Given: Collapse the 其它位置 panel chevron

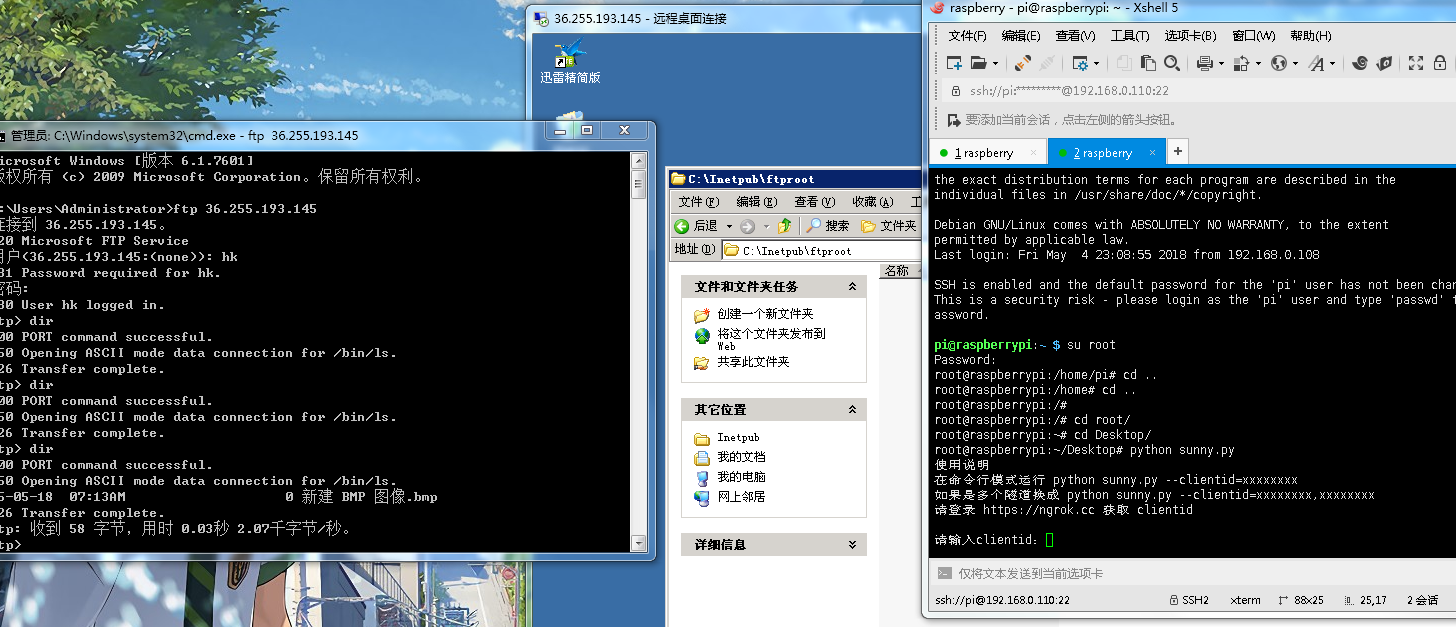Looking at the screenshot, I should [852, 410].
